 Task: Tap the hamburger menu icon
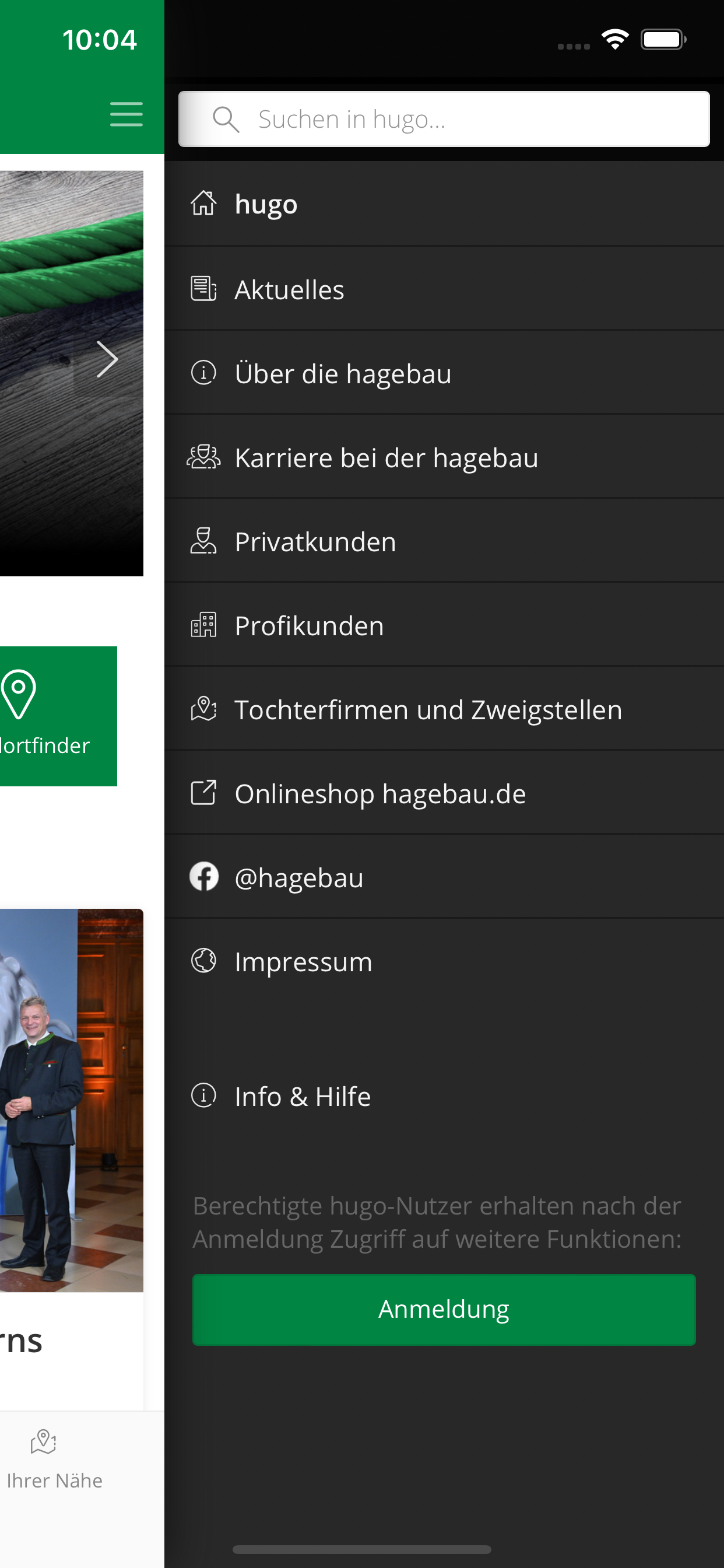pos(126,114)
